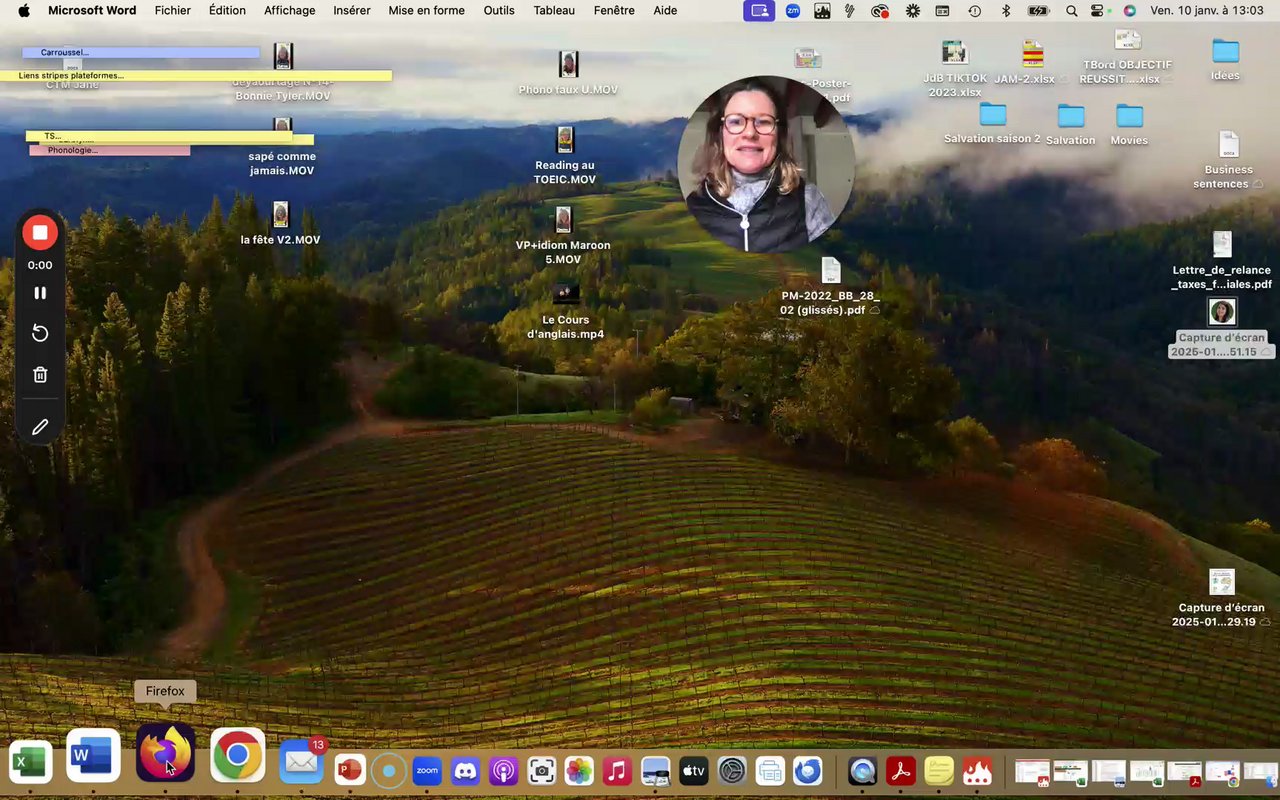Click the circular webcam preview bubble
This screenshot has height=800, width=1280.
(766, 164)
